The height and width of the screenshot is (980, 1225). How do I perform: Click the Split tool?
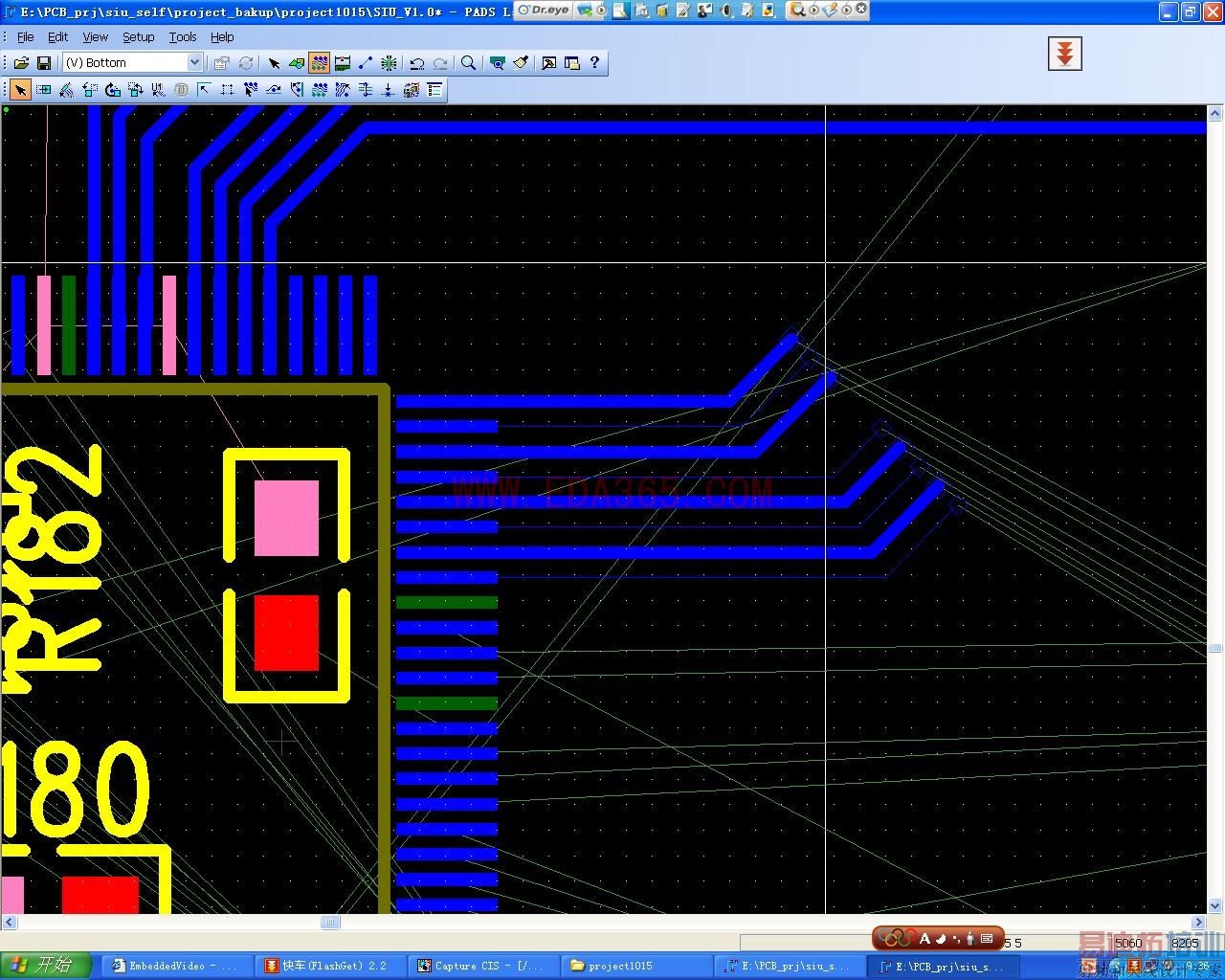click(227, 90)
